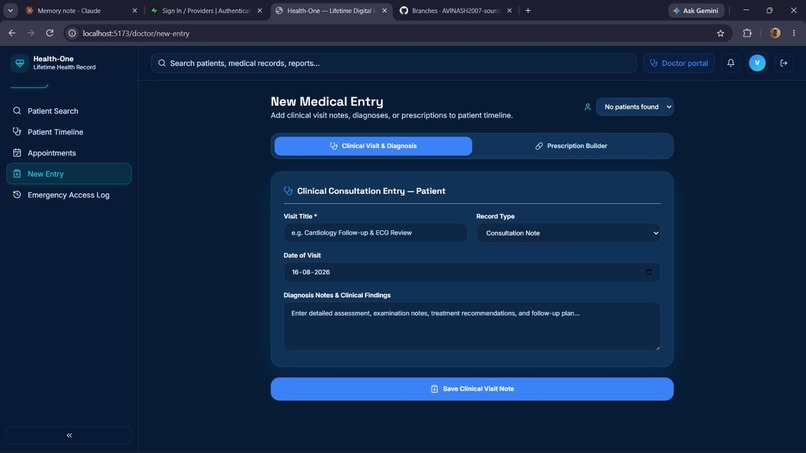Click New Entry clipboard icon
This screenshot has width=806, height=453.
coord(17,174)
